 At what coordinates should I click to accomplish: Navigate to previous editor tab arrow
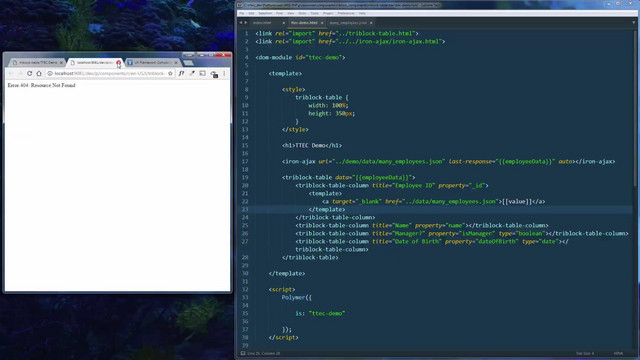tap(241, 23)
